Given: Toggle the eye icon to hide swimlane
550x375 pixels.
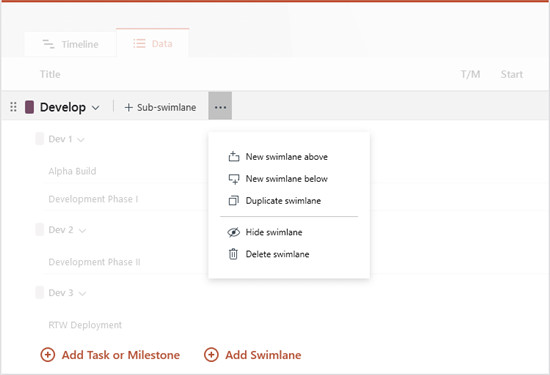Looking at the screenshot, I should 234,232.
